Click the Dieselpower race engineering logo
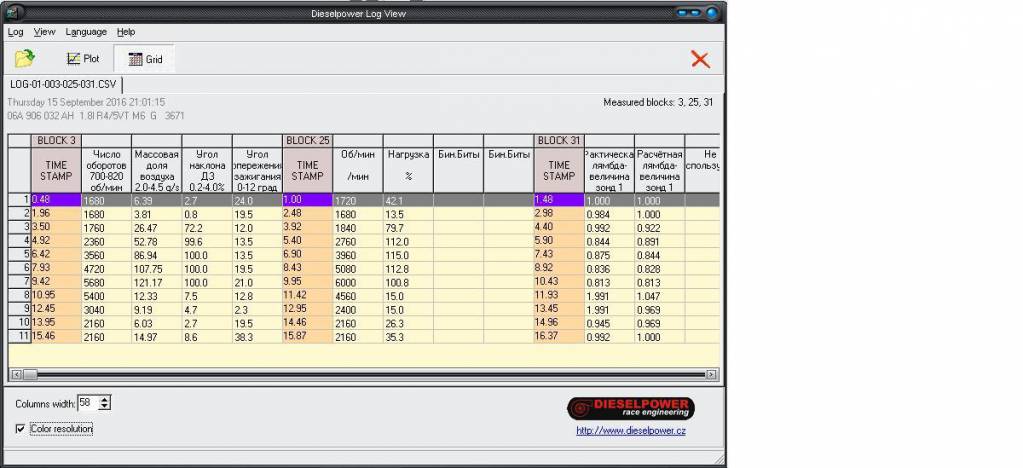Screen dimensions: 1023x468 [630, 408]
